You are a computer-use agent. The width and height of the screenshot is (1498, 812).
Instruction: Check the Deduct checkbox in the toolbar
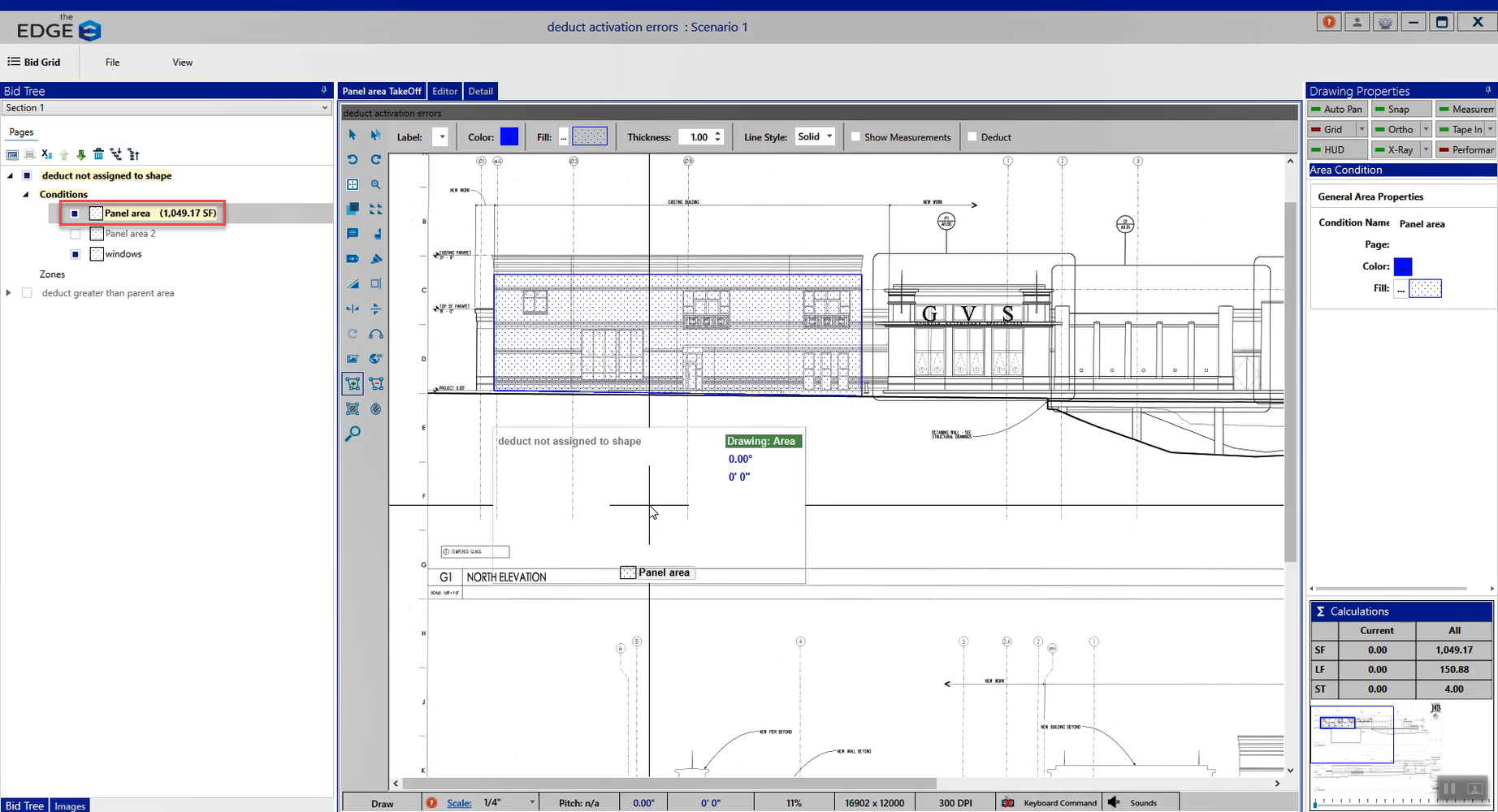(x=972, y=137)
